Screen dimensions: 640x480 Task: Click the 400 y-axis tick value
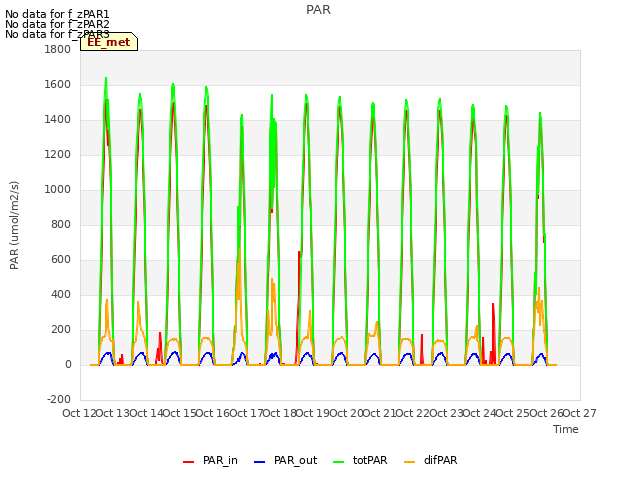tap(61, 295)
